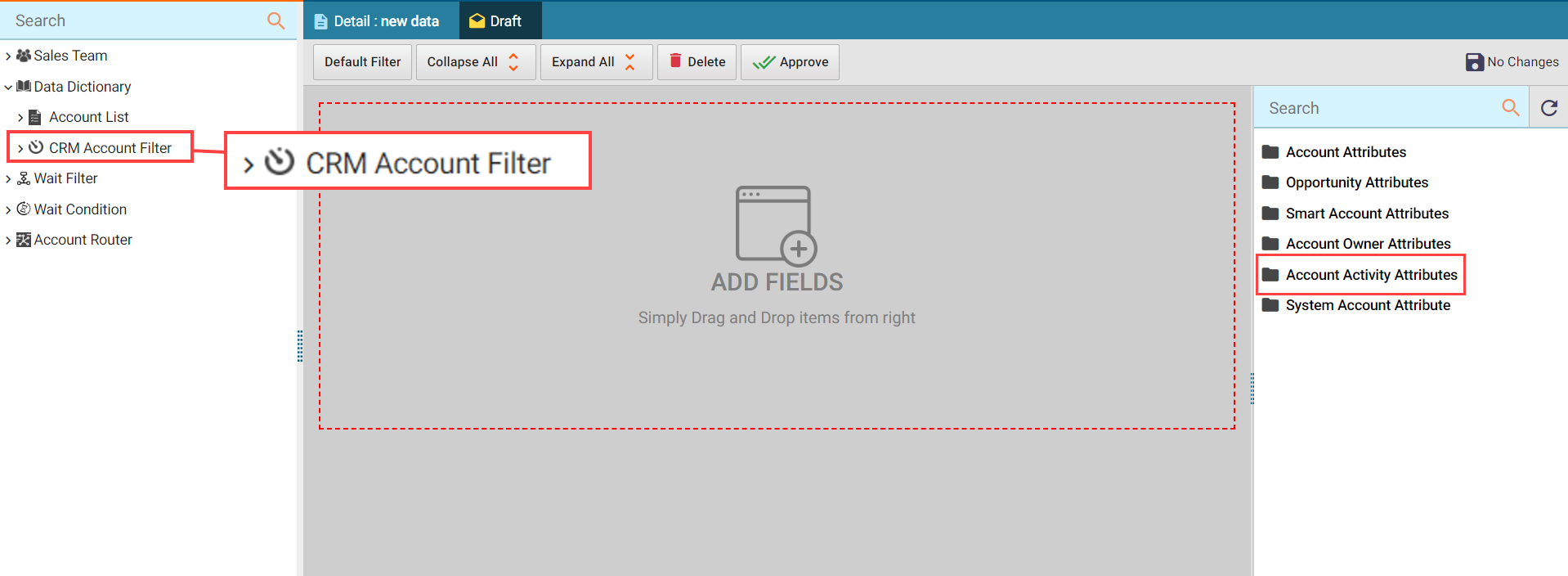Click the Expand All button label
This screenshot has width=1568, height=576.
tap(583, 62)
